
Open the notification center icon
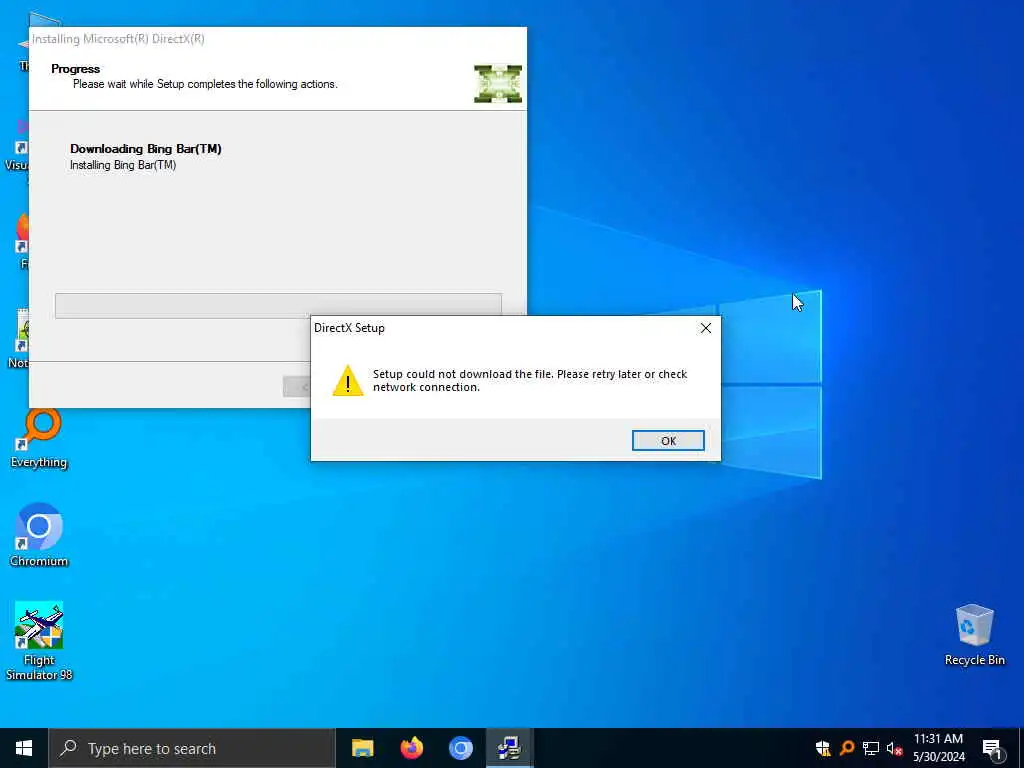tap(992, 748)
